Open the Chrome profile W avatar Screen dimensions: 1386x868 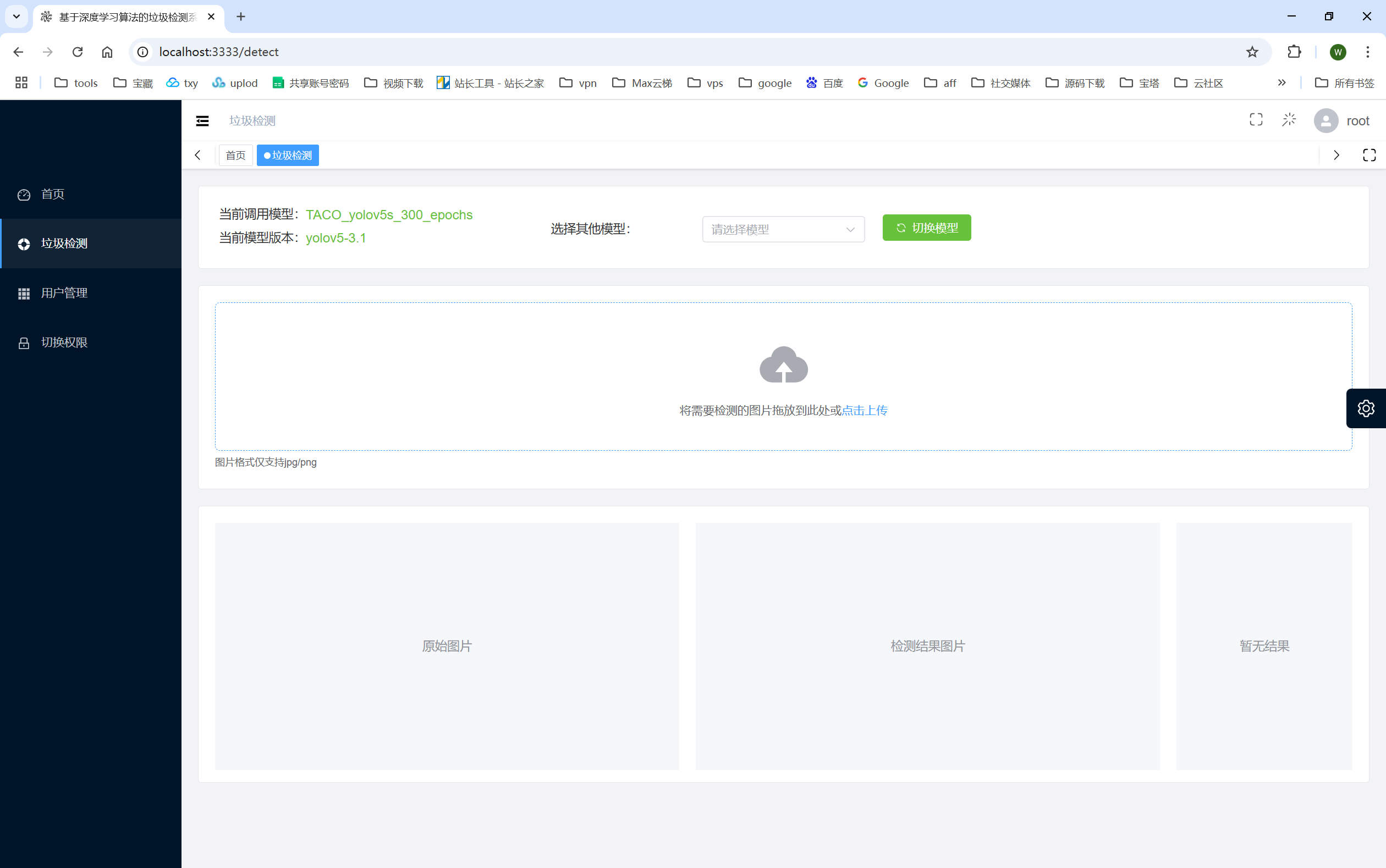click(x=1338, y=52)
